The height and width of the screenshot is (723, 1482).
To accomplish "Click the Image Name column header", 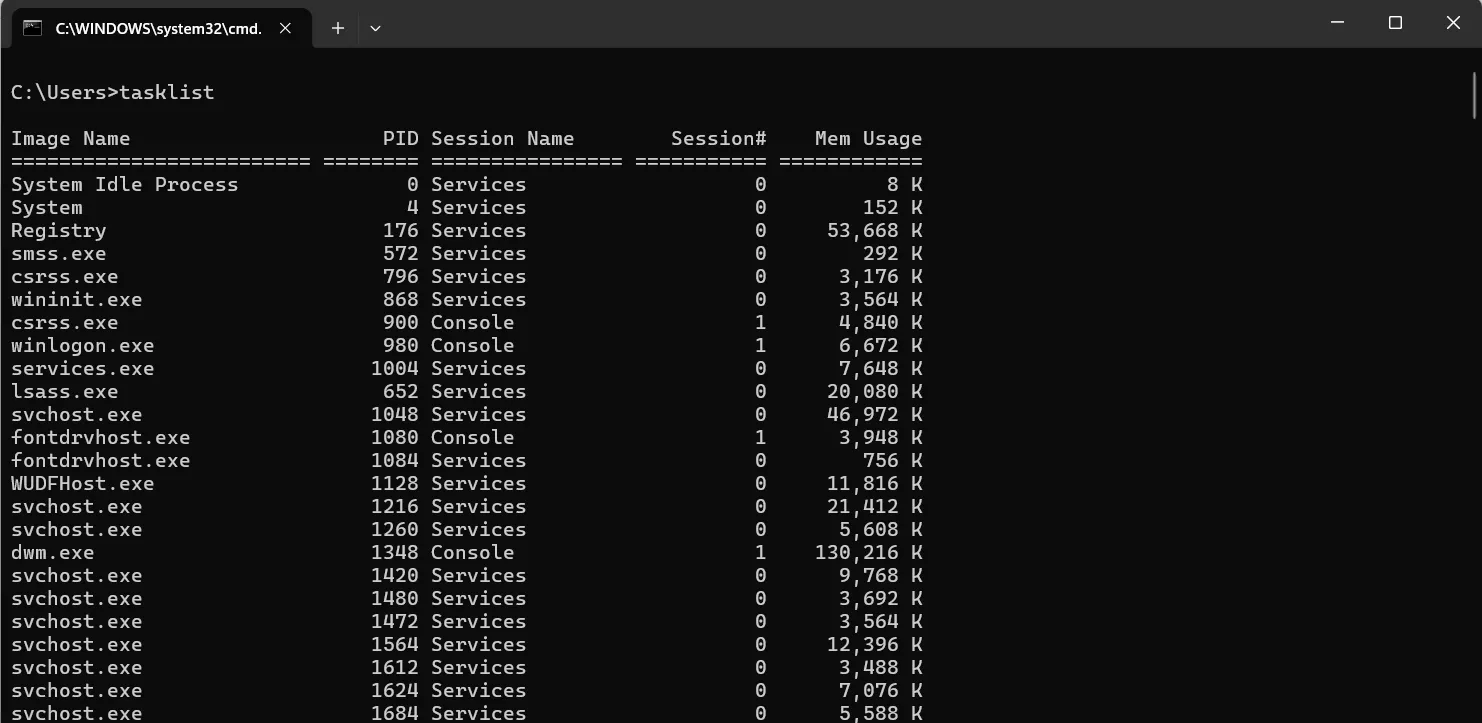I will [71, 138].
